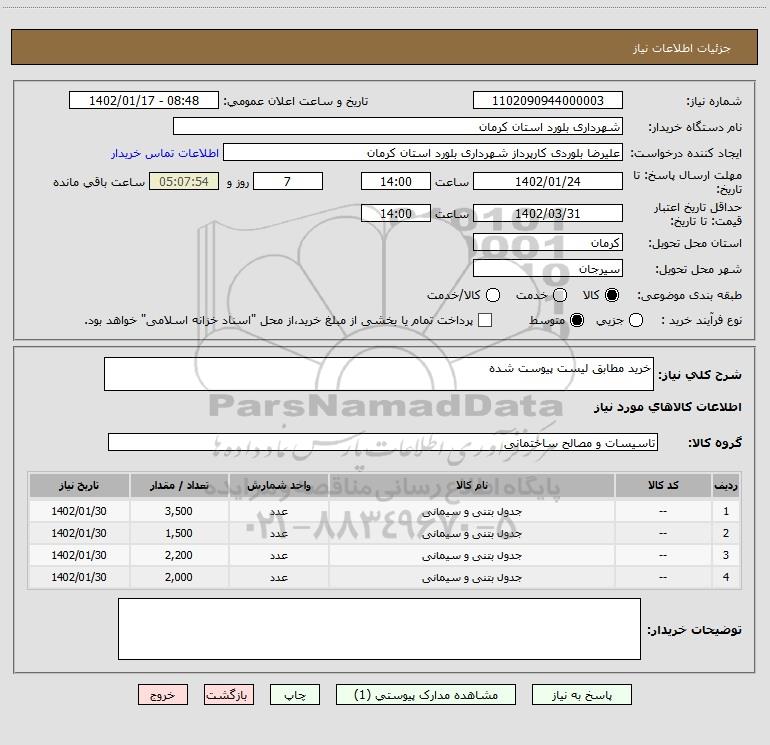Click the delivery province field کرمان
The image size is (770, 745).
tap(548, 242)
